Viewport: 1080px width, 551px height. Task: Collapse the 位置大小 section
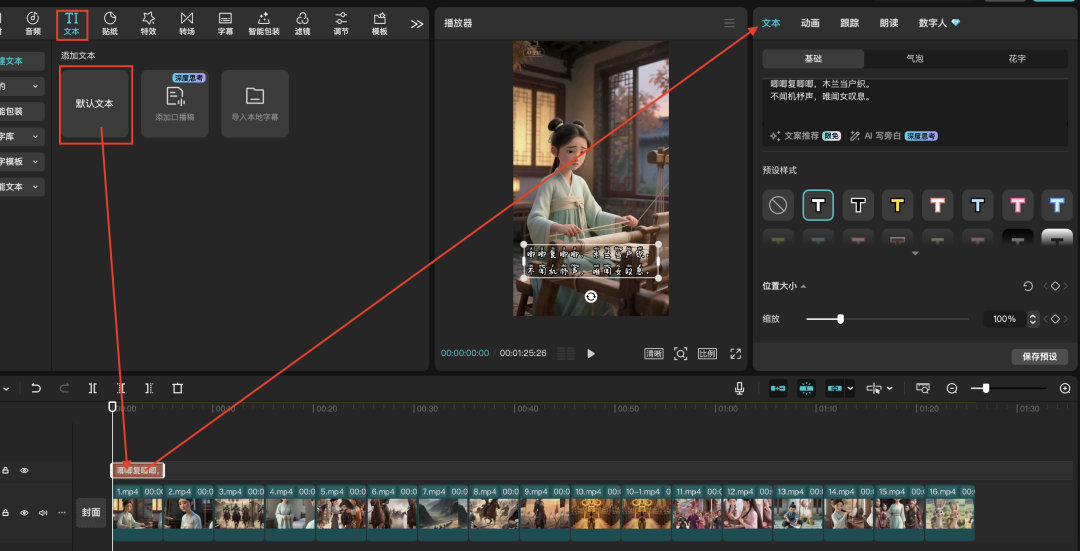(803, 286)
